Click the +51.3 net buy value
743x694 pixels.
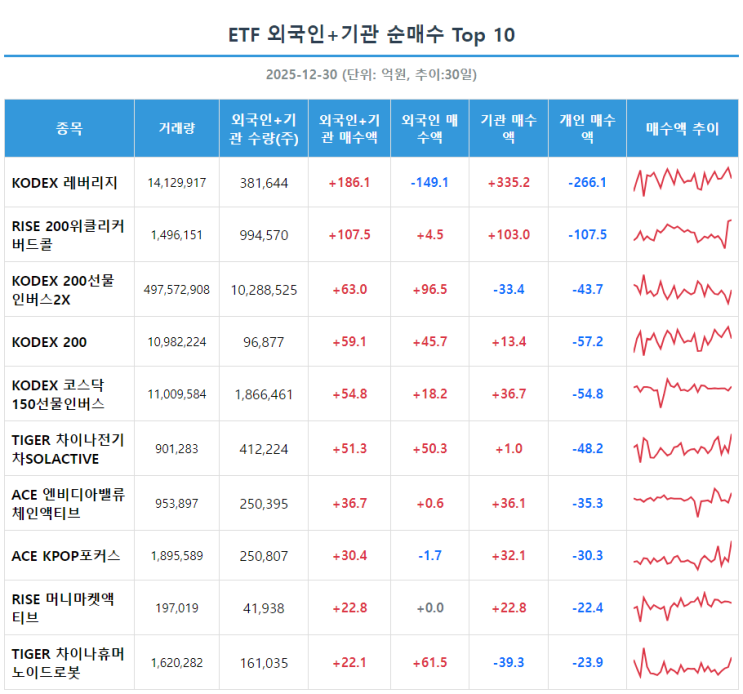(349, 449)
